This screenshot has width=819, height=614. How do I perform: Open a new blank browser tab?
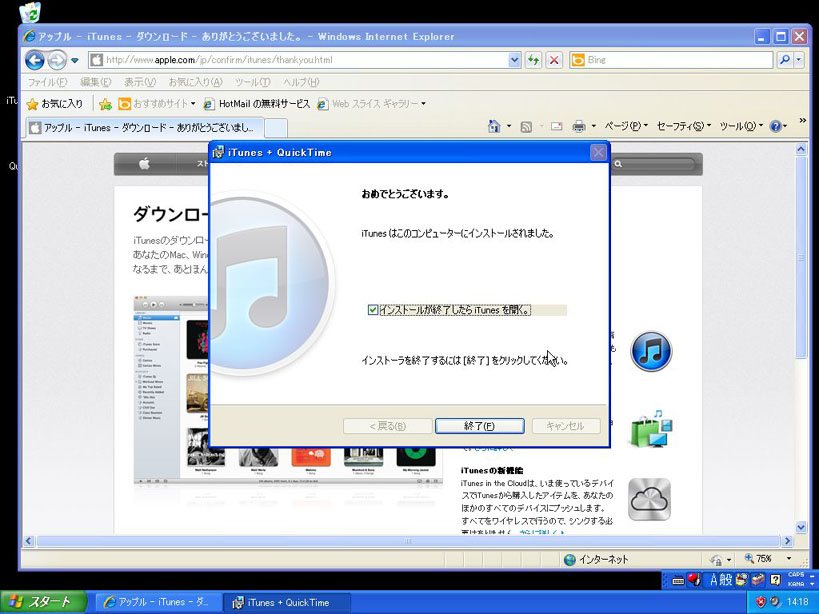tap(276, 128)
